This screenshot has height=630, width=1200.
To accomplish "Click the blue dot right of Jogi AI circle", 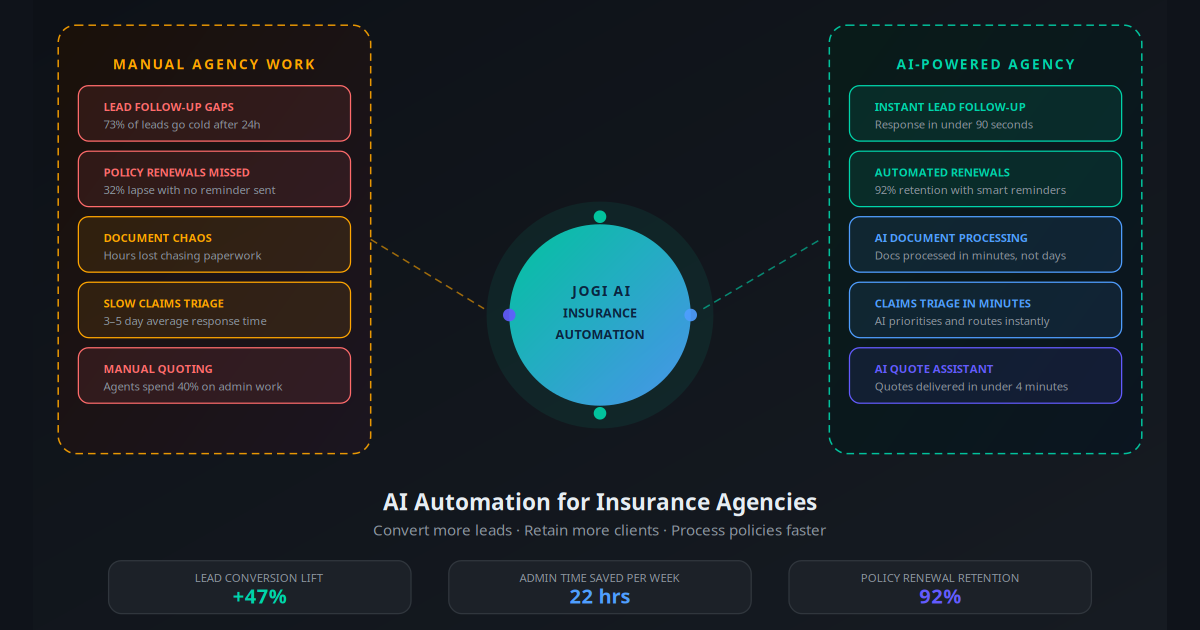I will click(x=691, y=315).
